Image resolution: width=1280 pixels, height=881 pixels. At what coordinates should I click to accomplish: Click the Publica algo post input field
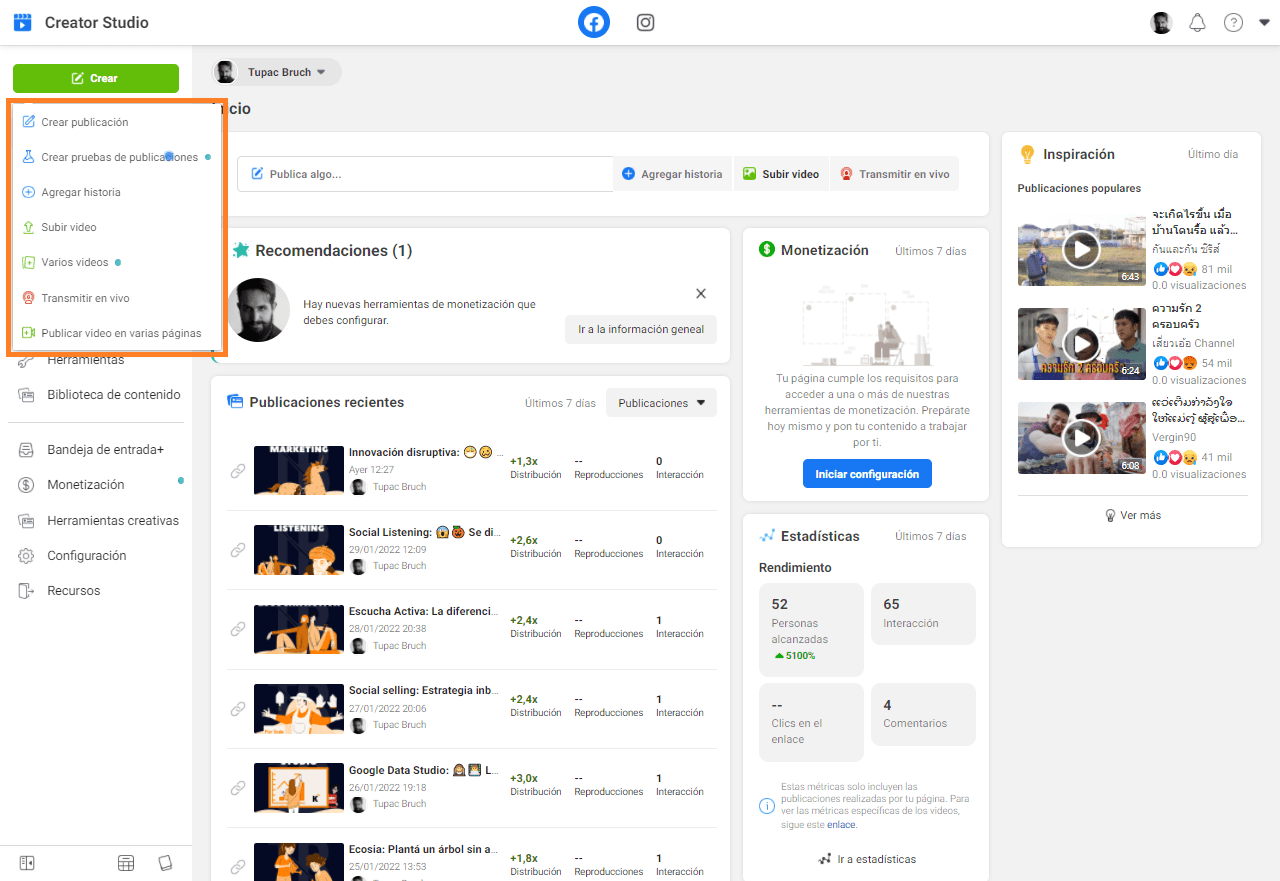(424, 173)
